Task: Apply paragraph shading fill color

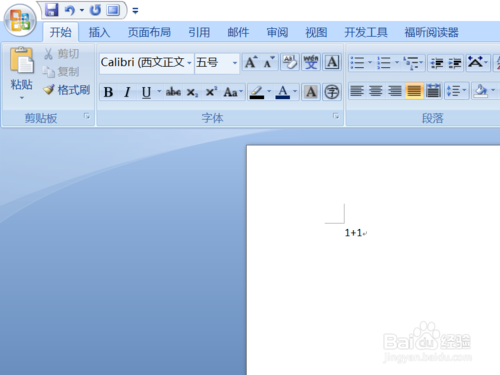Action: (x=481, y=91)
